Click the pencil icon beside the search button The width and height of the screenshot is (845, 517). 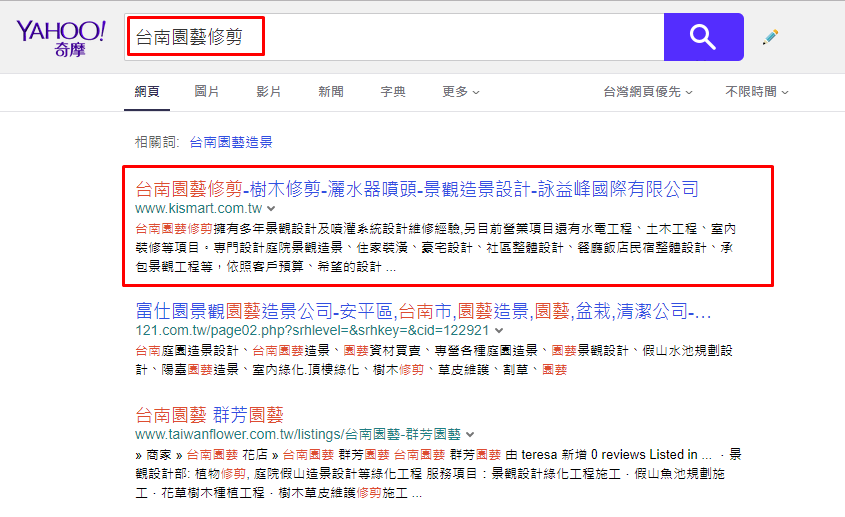pos(770,37)
